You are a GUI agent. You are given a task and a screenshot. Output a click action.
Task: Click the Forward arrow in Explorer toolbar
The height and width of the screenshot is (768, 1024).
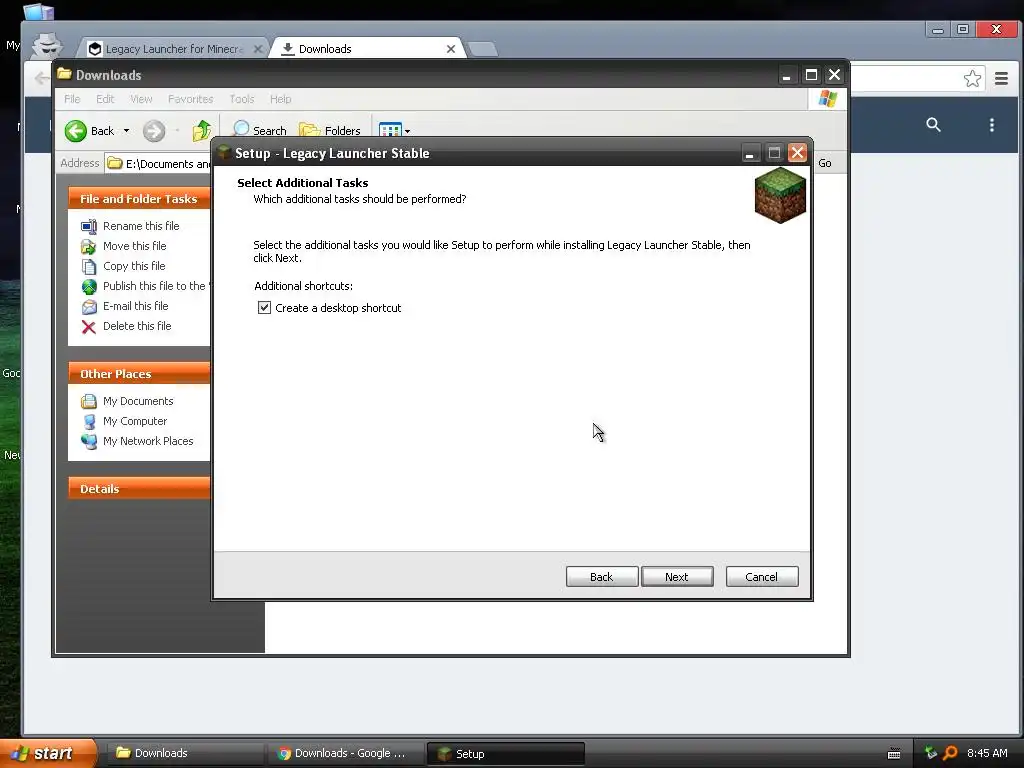154,131
